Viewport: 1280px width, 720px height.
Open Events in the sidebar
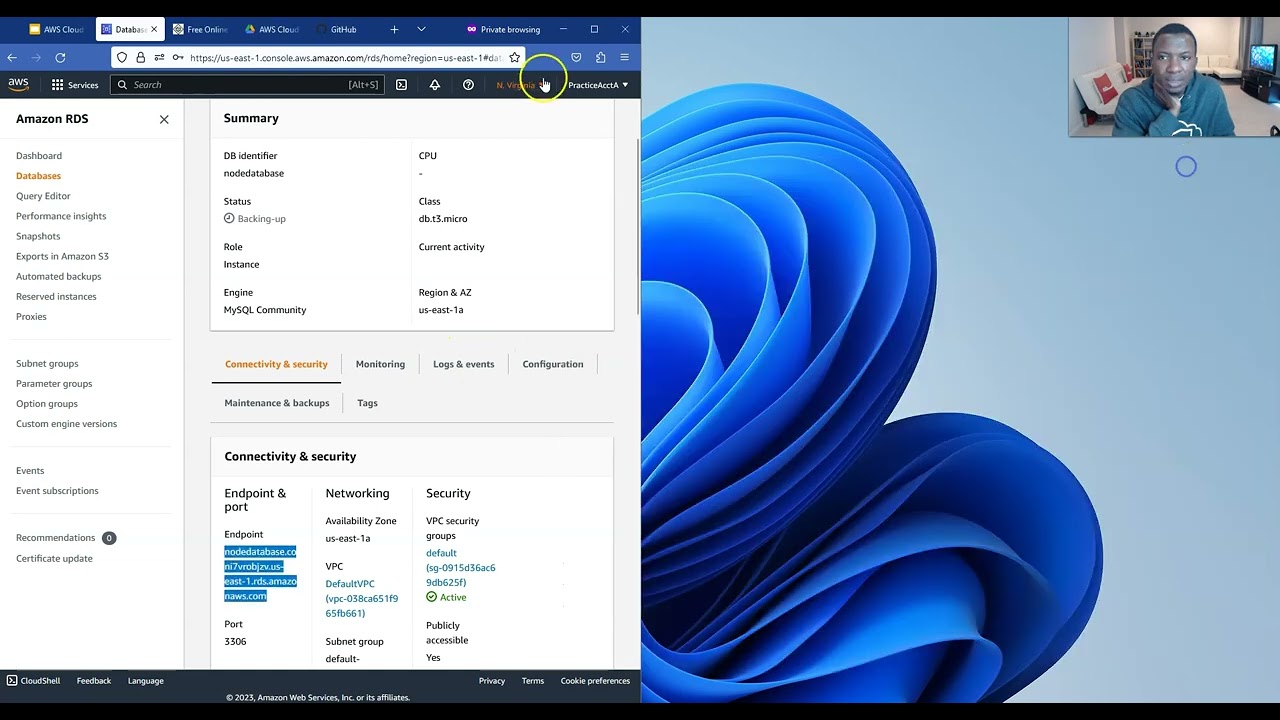(x=30, y=470)
